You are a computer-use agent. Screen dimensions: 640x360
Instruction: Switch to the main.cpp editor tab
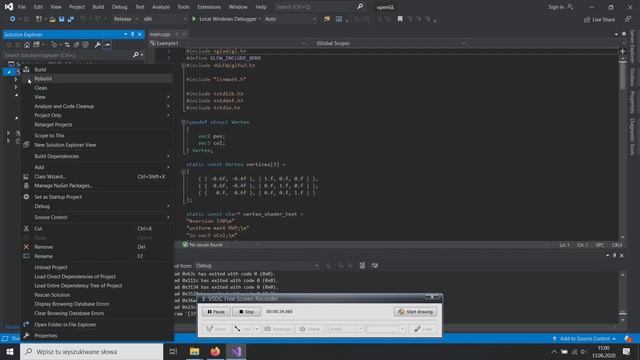click(x=160, y=34)
